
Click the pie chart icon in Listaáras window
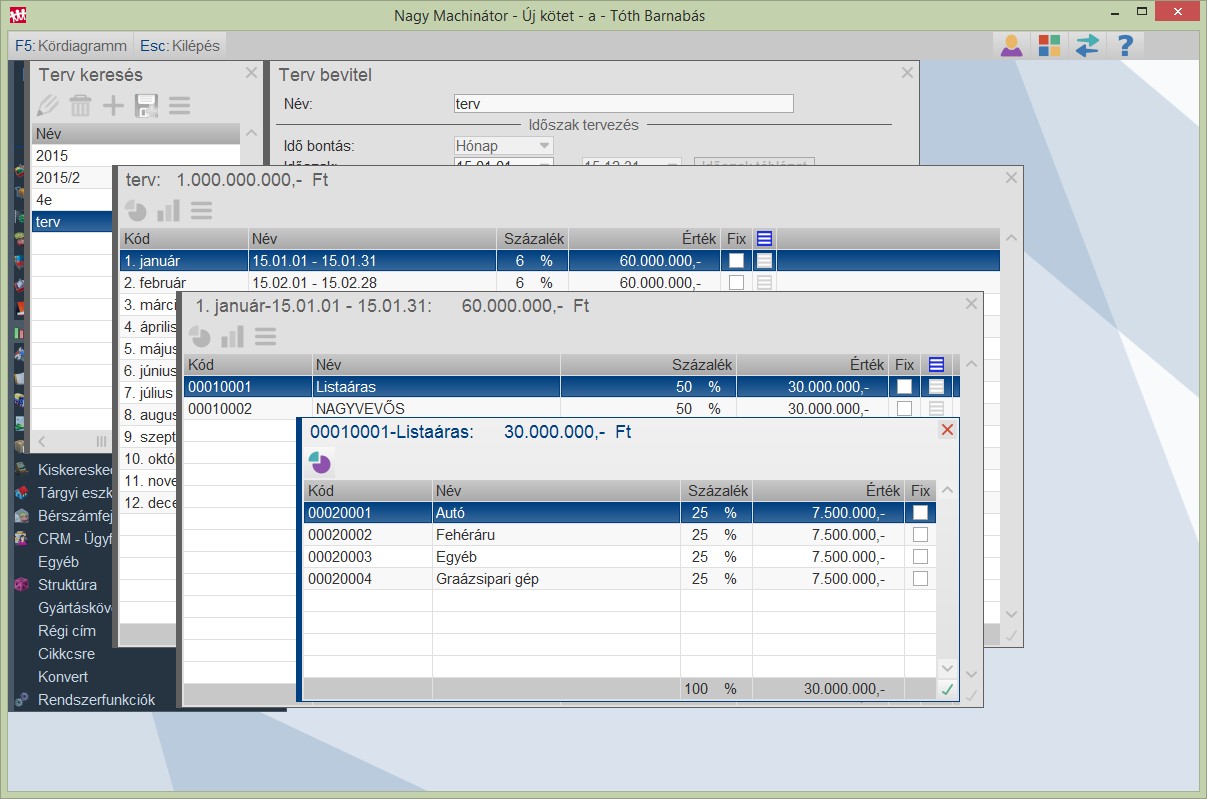point(319,463)
